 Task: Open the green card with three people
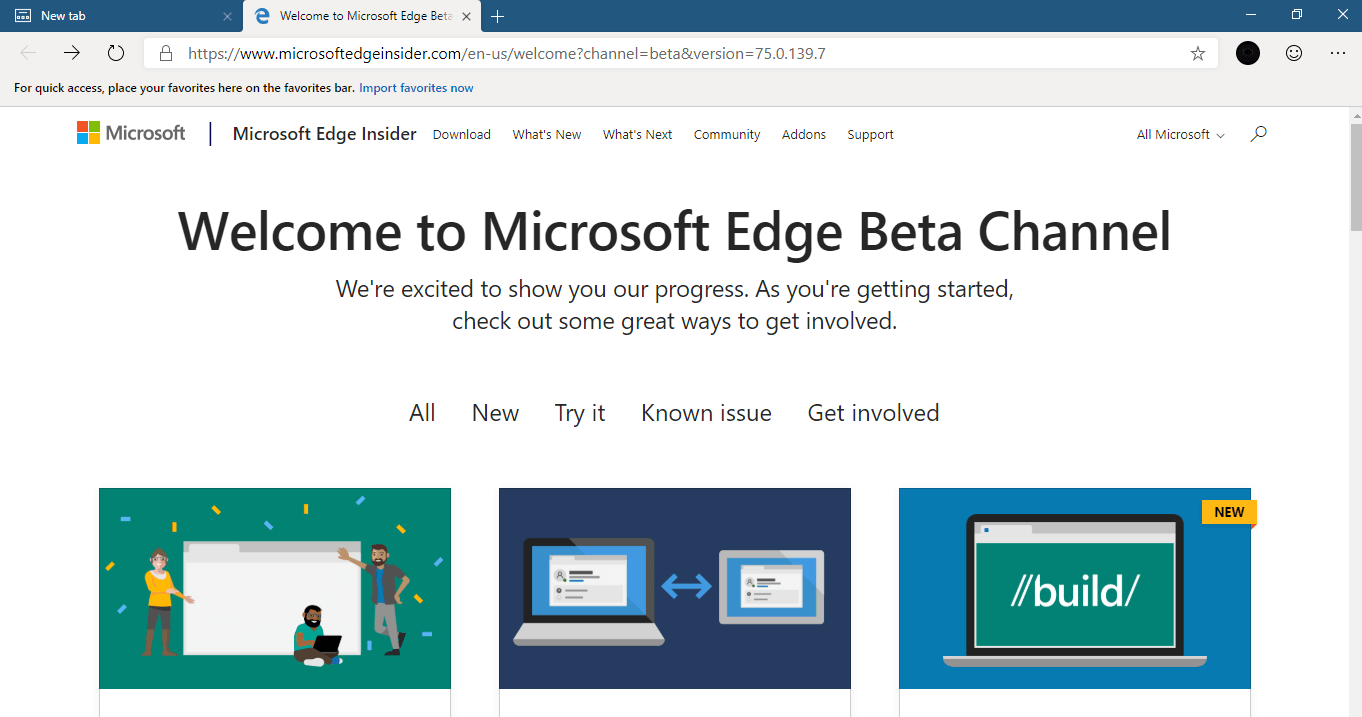click(275, 589)
